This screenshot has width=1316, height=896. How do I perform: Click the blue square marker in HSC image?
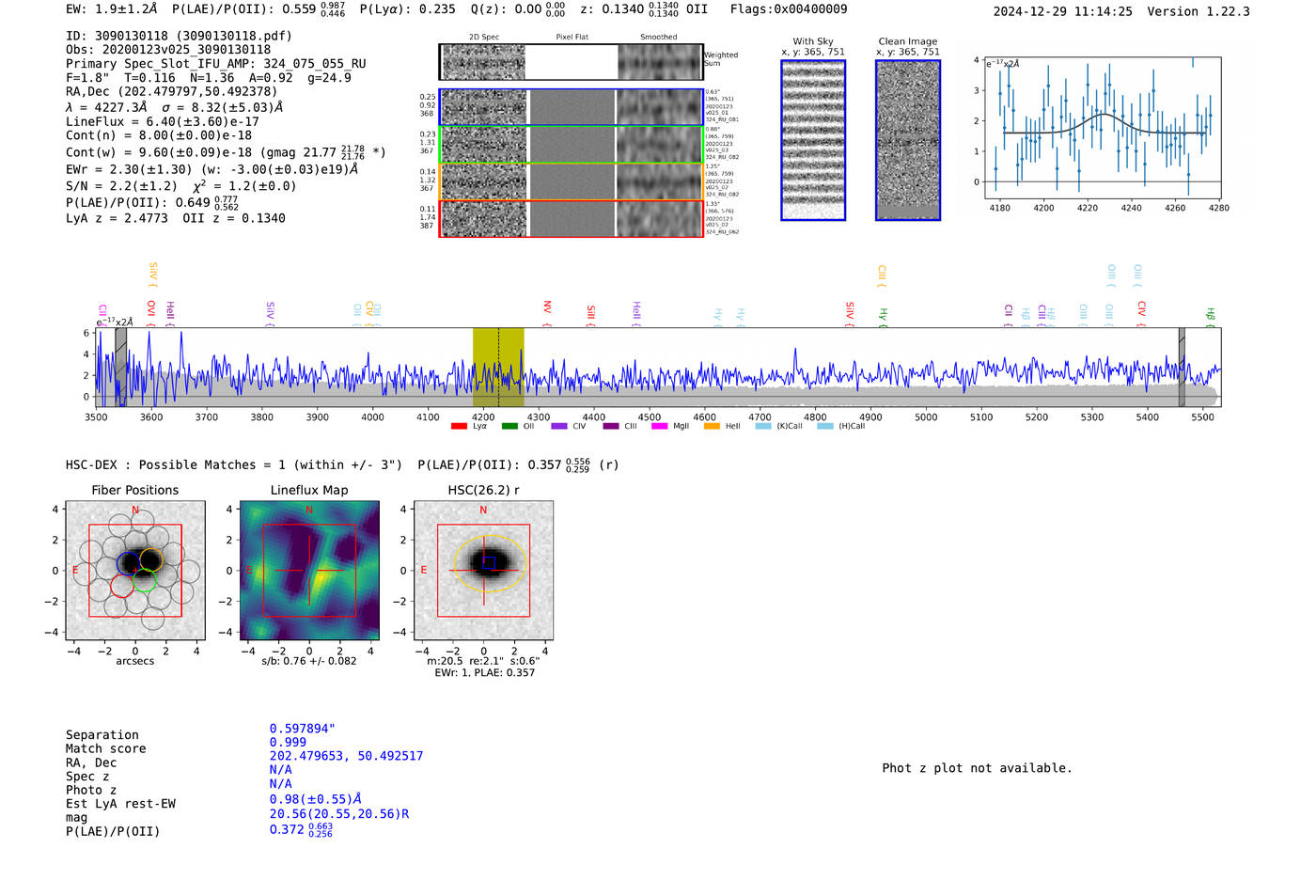click(x=489, y=562)
